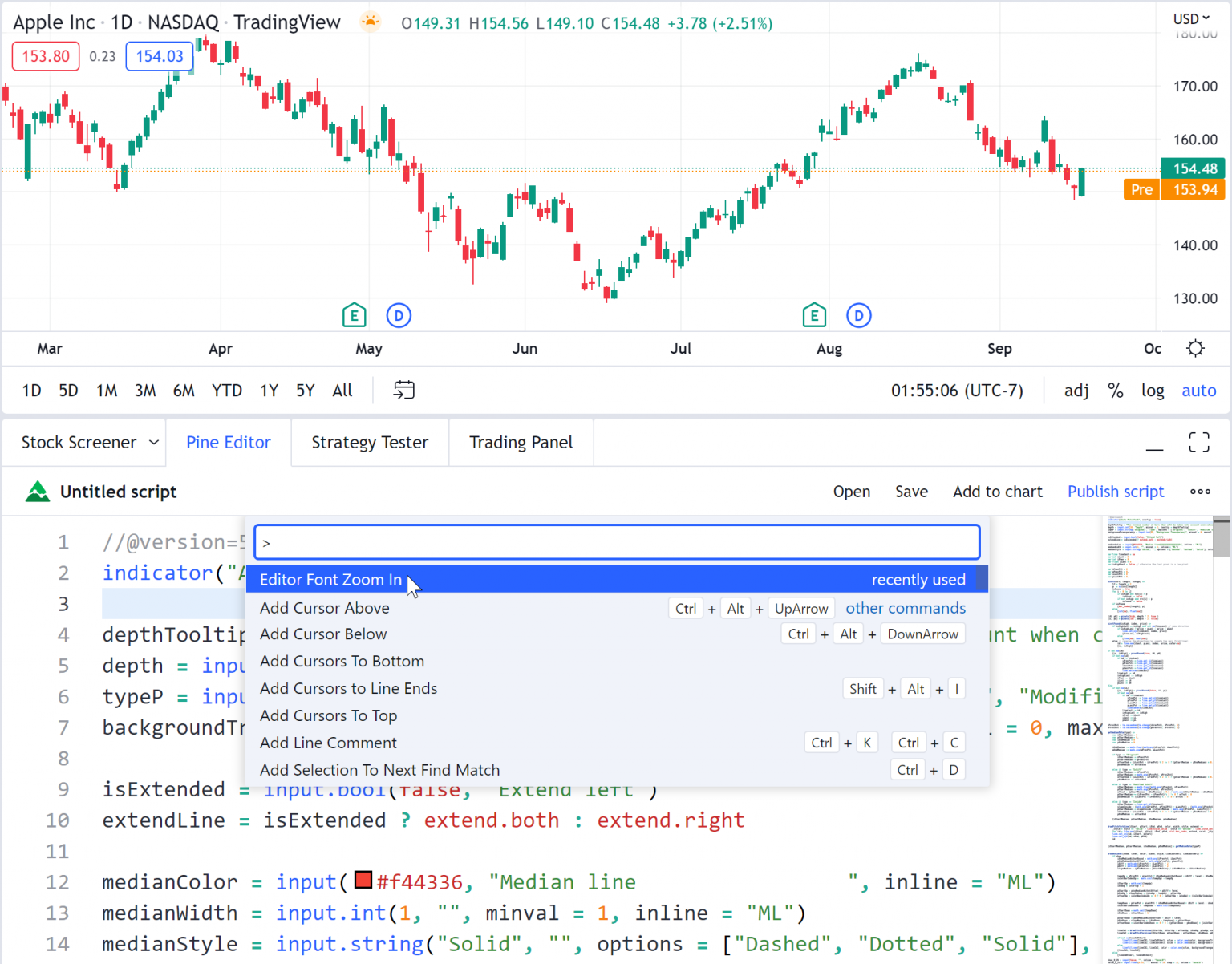The width and height of the screenshot is (1232, 964).
Task: Click the red #f44336 color swatch
Action: [x=363, y=881]
